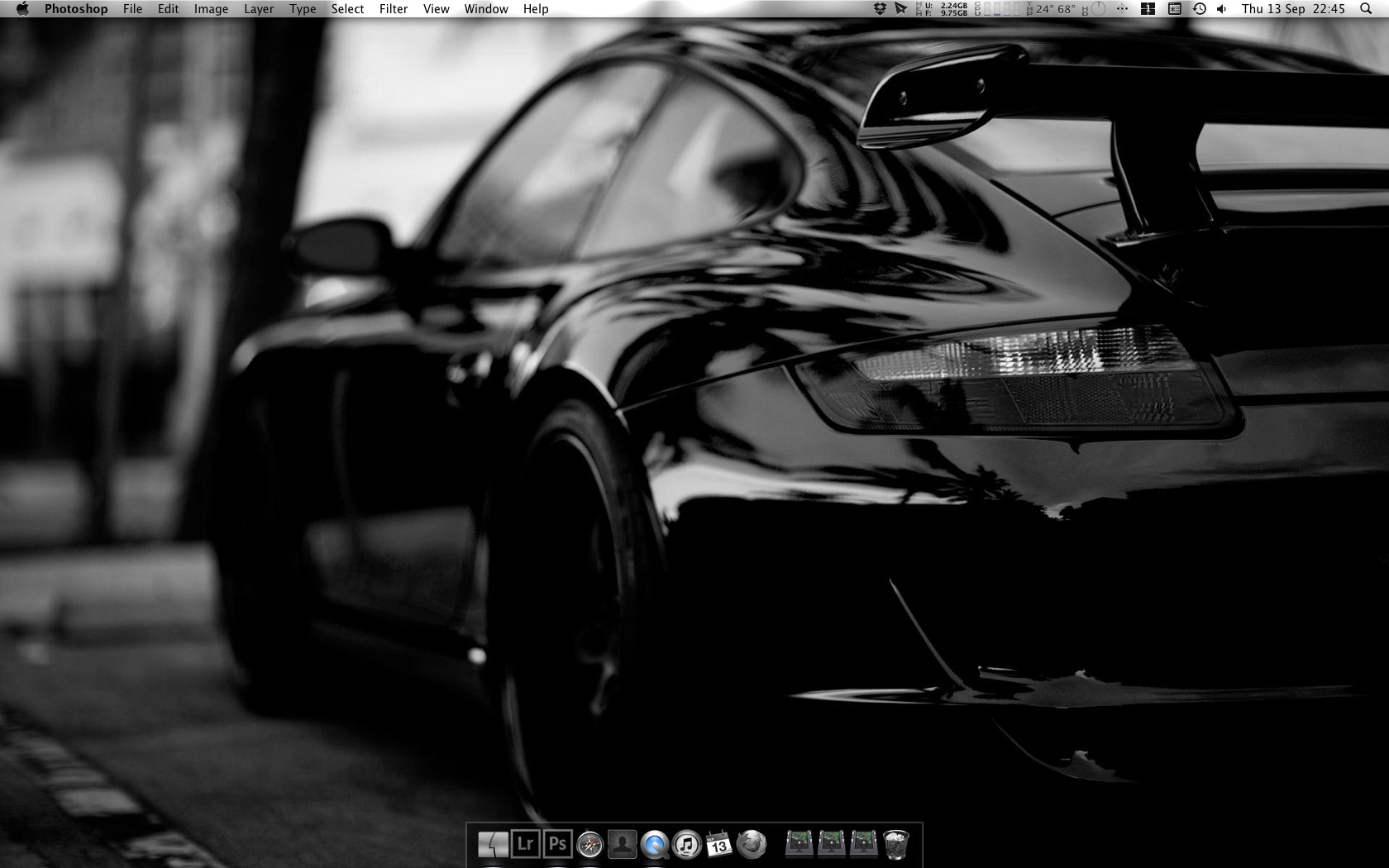Click the clock showing Thu 13 Sep 22:45
The image size is (1389, 868).
pos(1293,9)
